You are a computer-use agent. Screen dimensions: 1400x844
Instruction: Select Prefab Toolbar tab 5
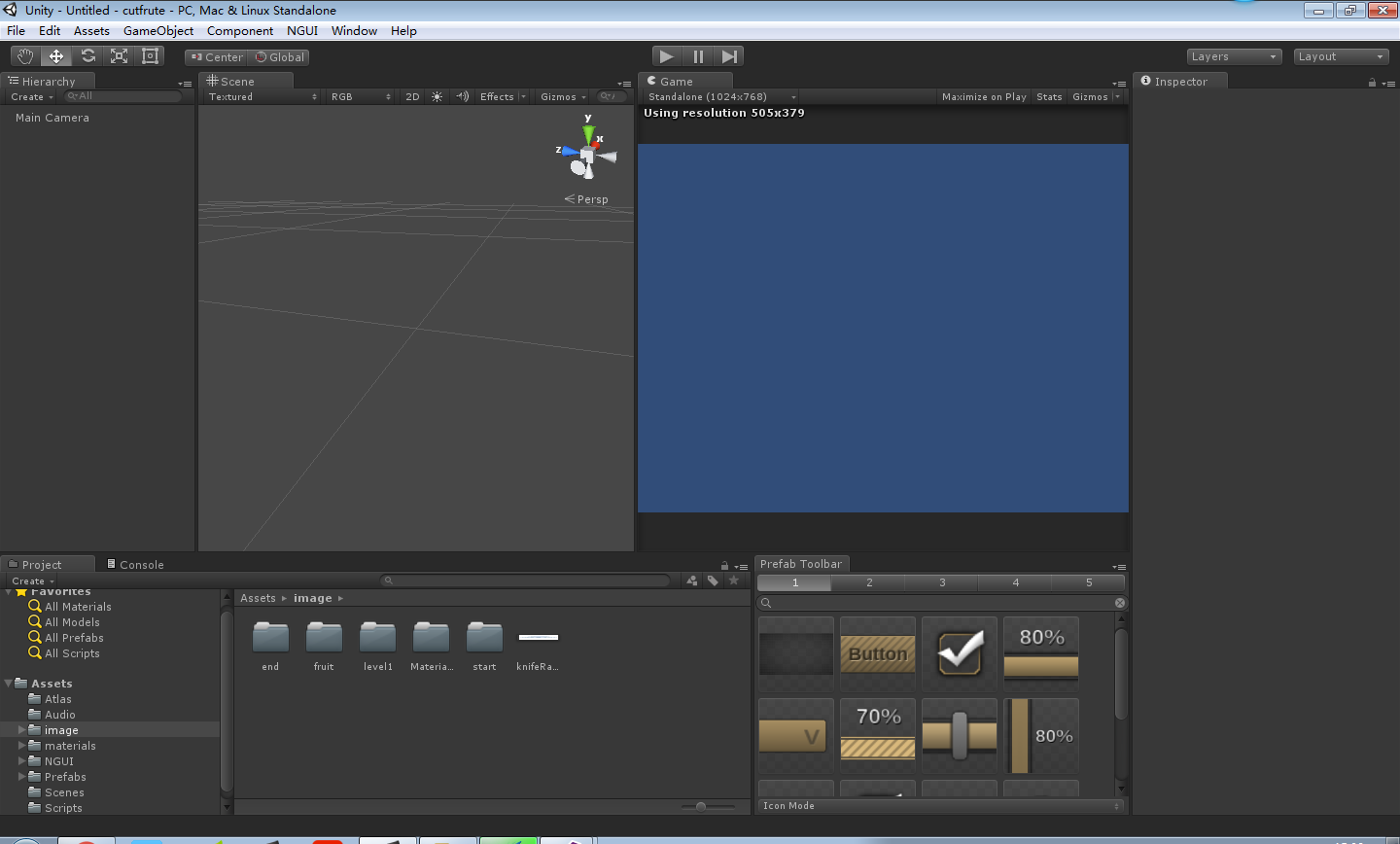point(1089,582)
